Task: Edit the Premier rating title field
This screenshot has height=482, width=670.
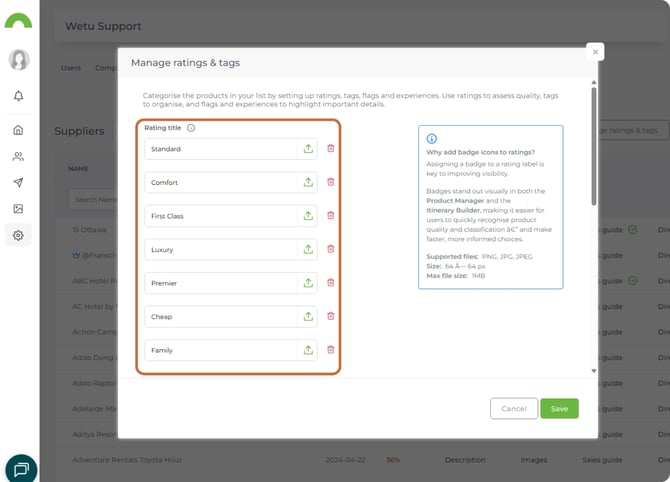Action: point(221,283)
